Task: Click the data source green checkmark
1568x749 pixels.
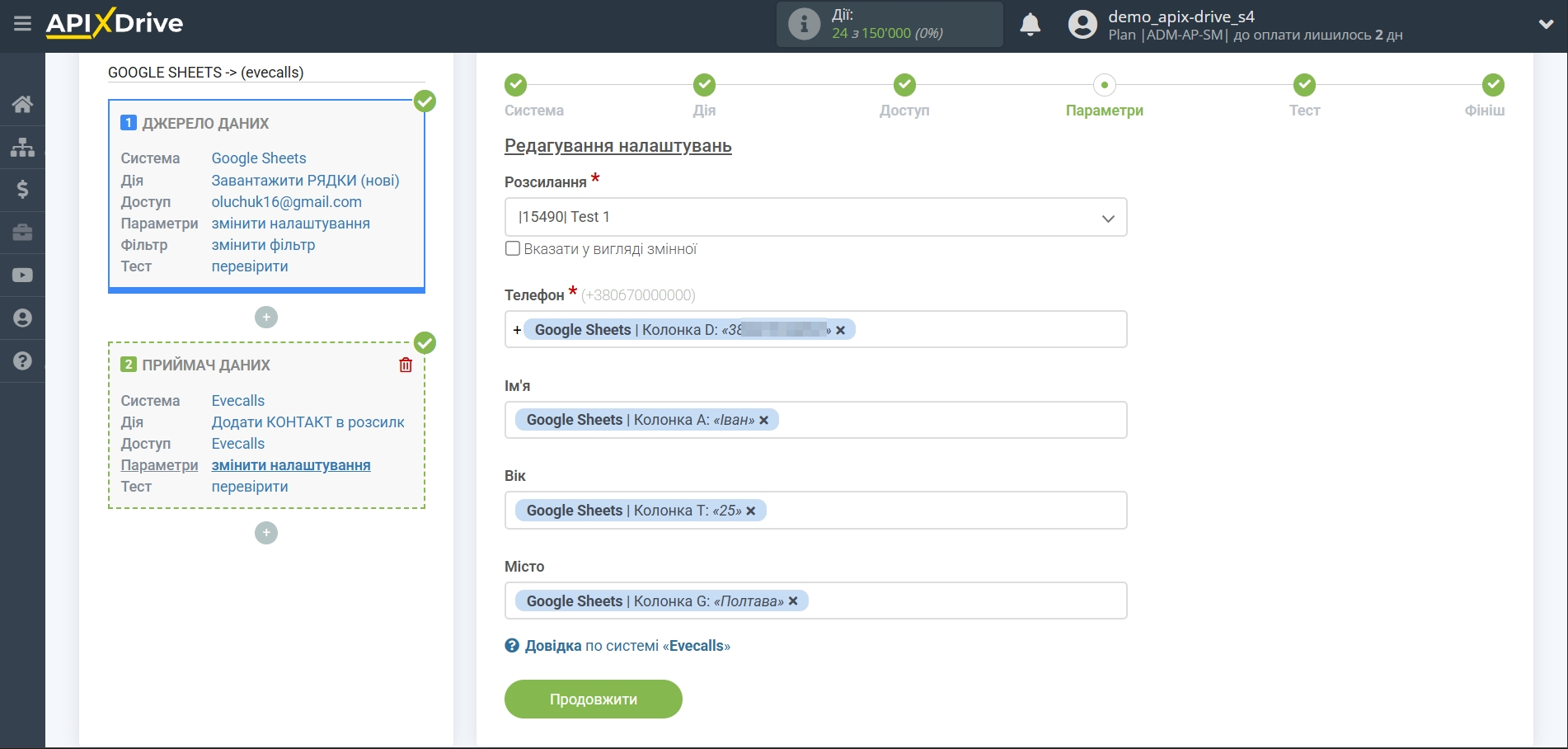Action: pyautogui.click(x=425, y=101)
